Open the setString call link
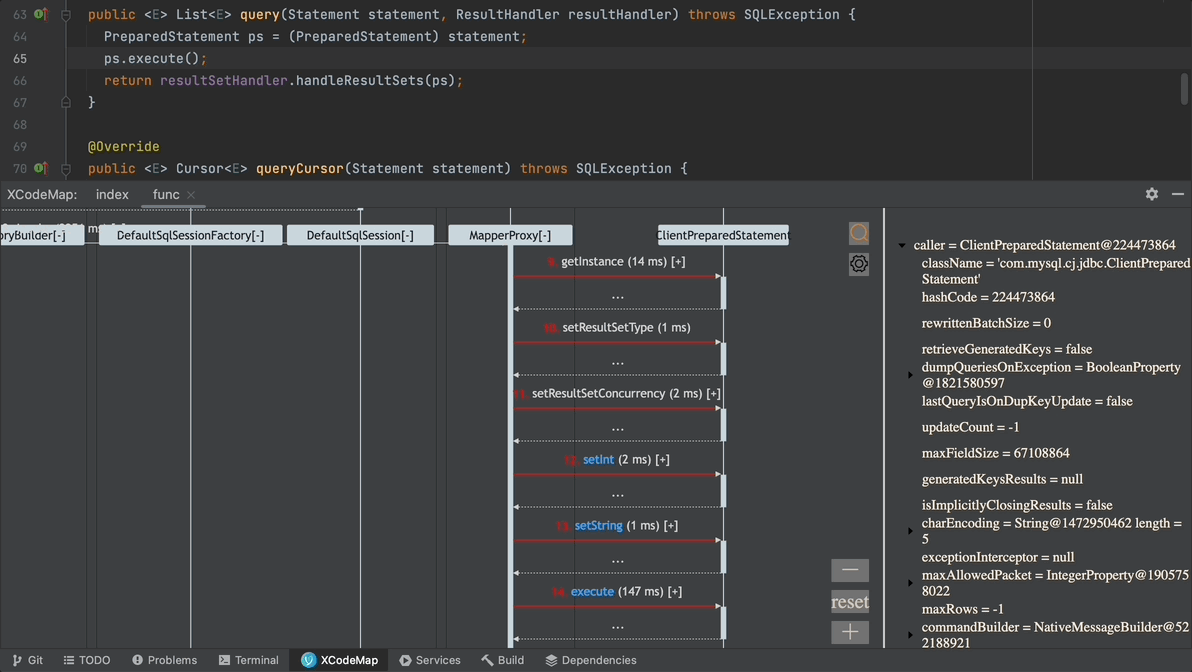The image size is (1192, 672). coord(598,525)
